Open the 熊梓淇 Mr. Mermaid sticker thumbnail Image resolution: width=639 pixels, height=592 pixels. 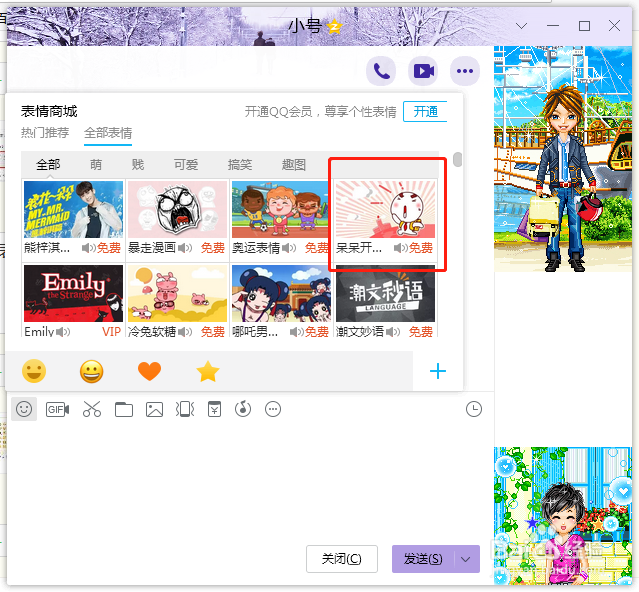pos(73,209)
